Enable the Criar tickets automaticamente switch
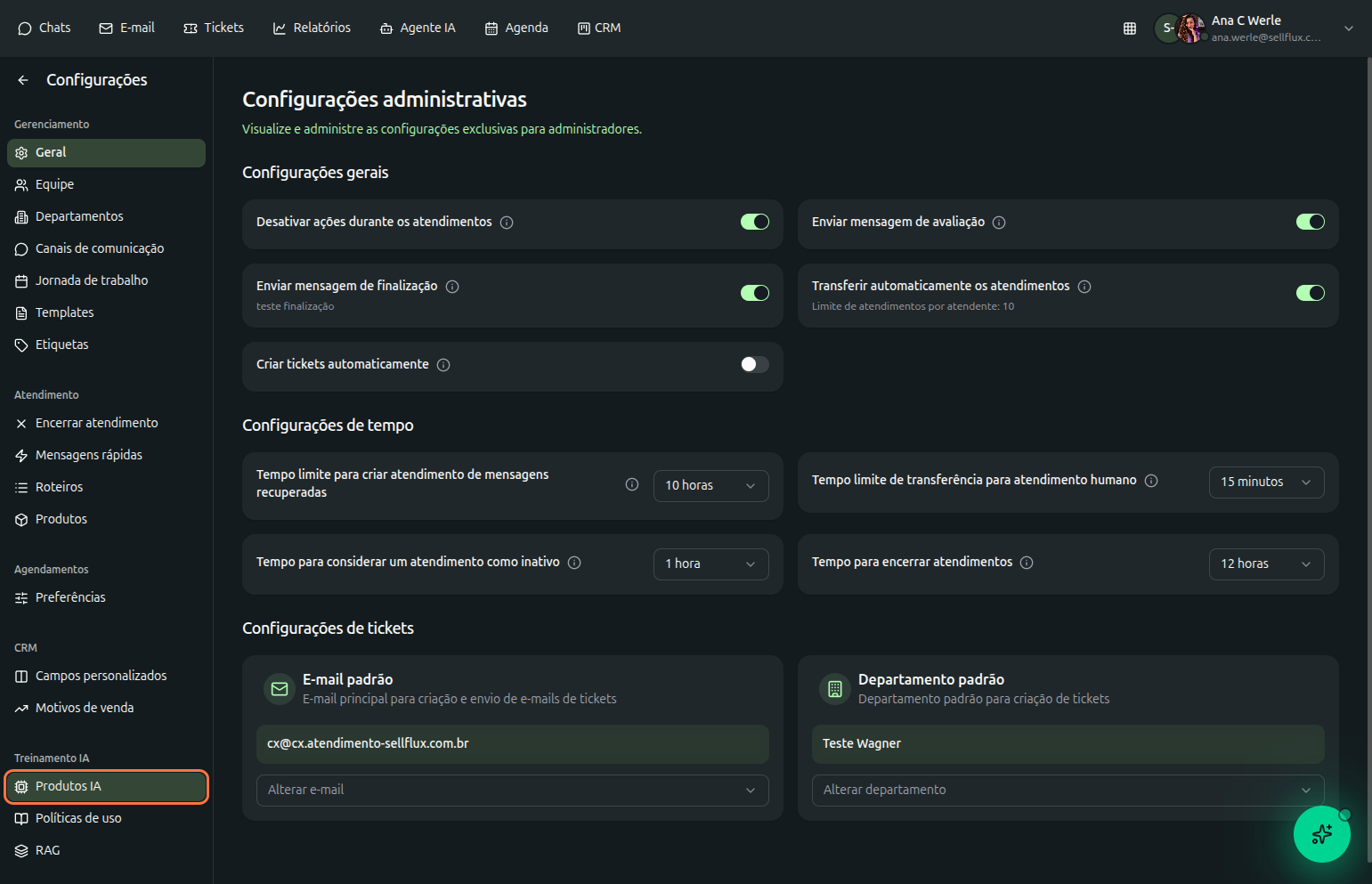This screenshot has height=884, width=1372. click(754, 364)
